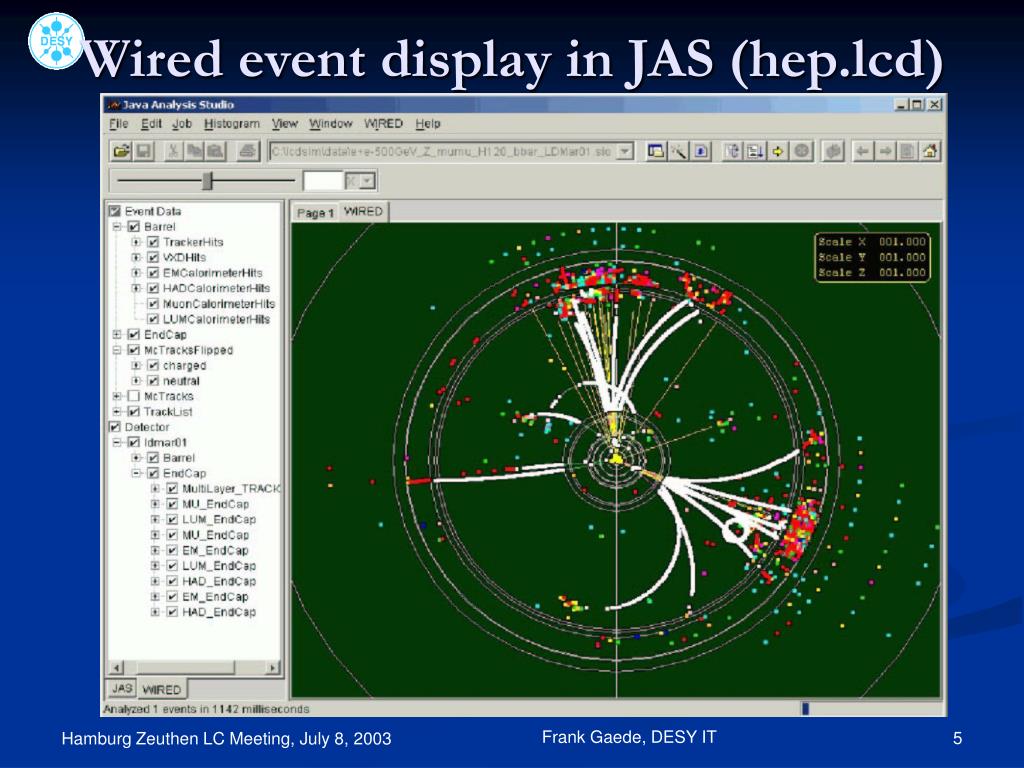This screenshot has height=768, width=1024.
Task: Collapse the EndCap node under ldmar01
Action: (x=136, y=473)
